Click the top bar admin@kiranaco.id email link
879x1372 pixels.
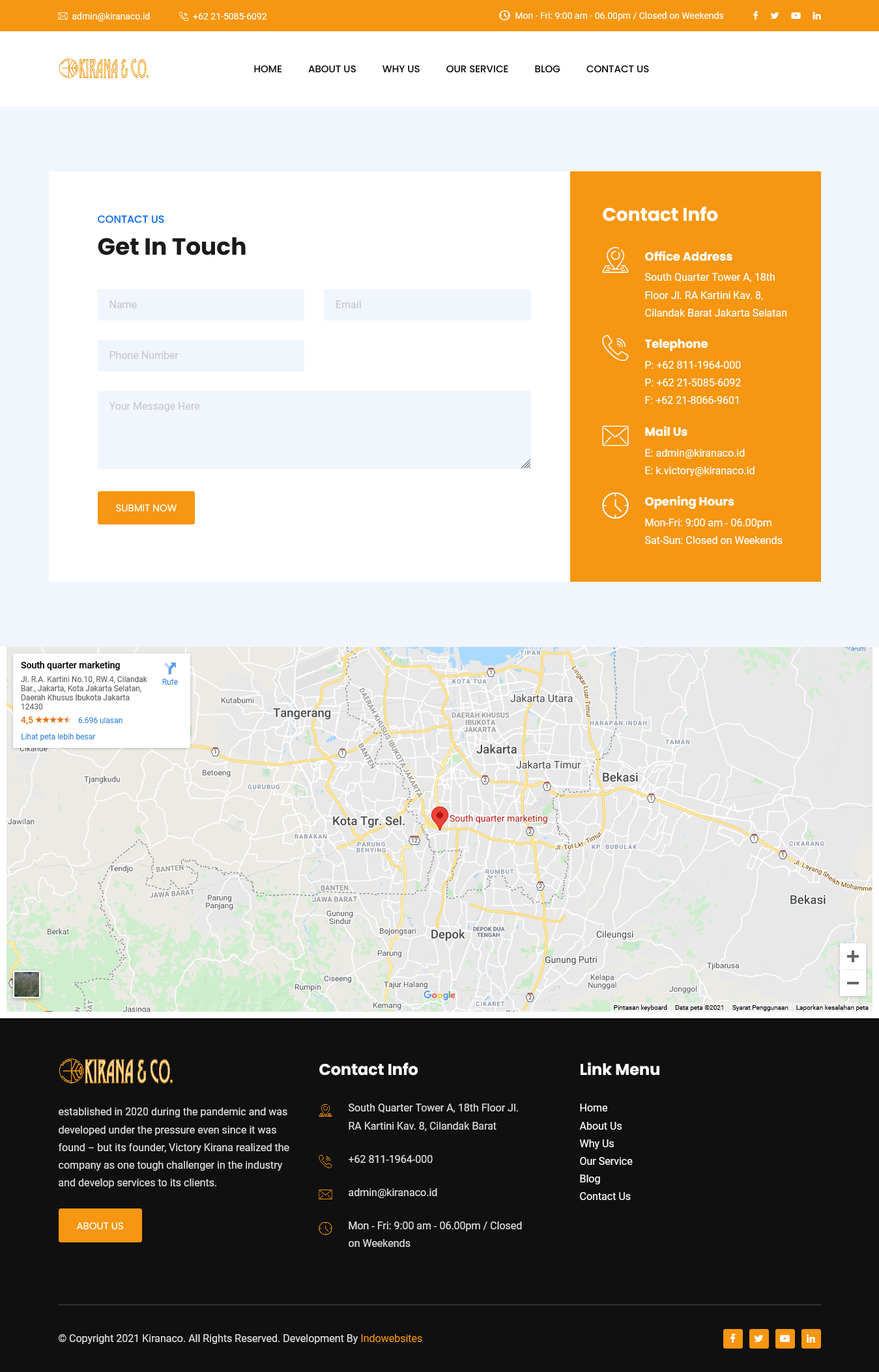(x=111, y=16)
